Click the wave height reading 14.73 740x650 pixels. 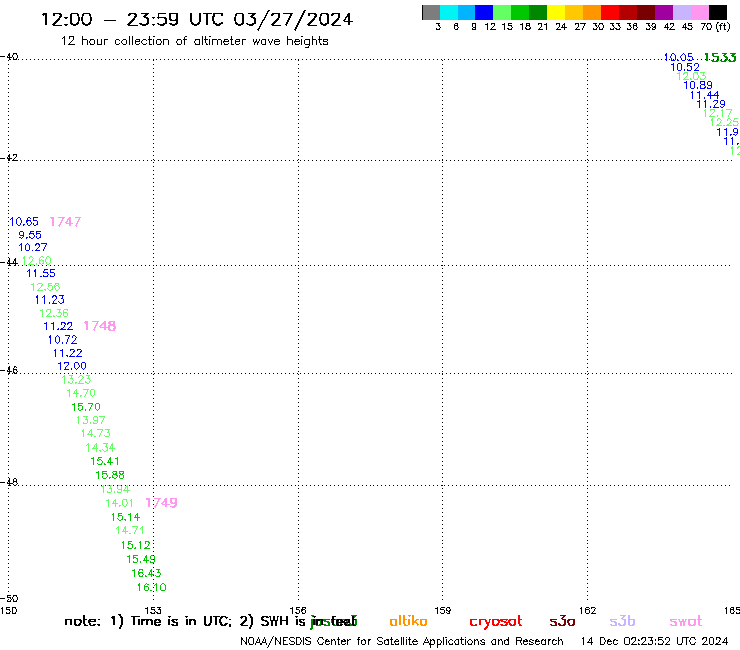point(96,433)
